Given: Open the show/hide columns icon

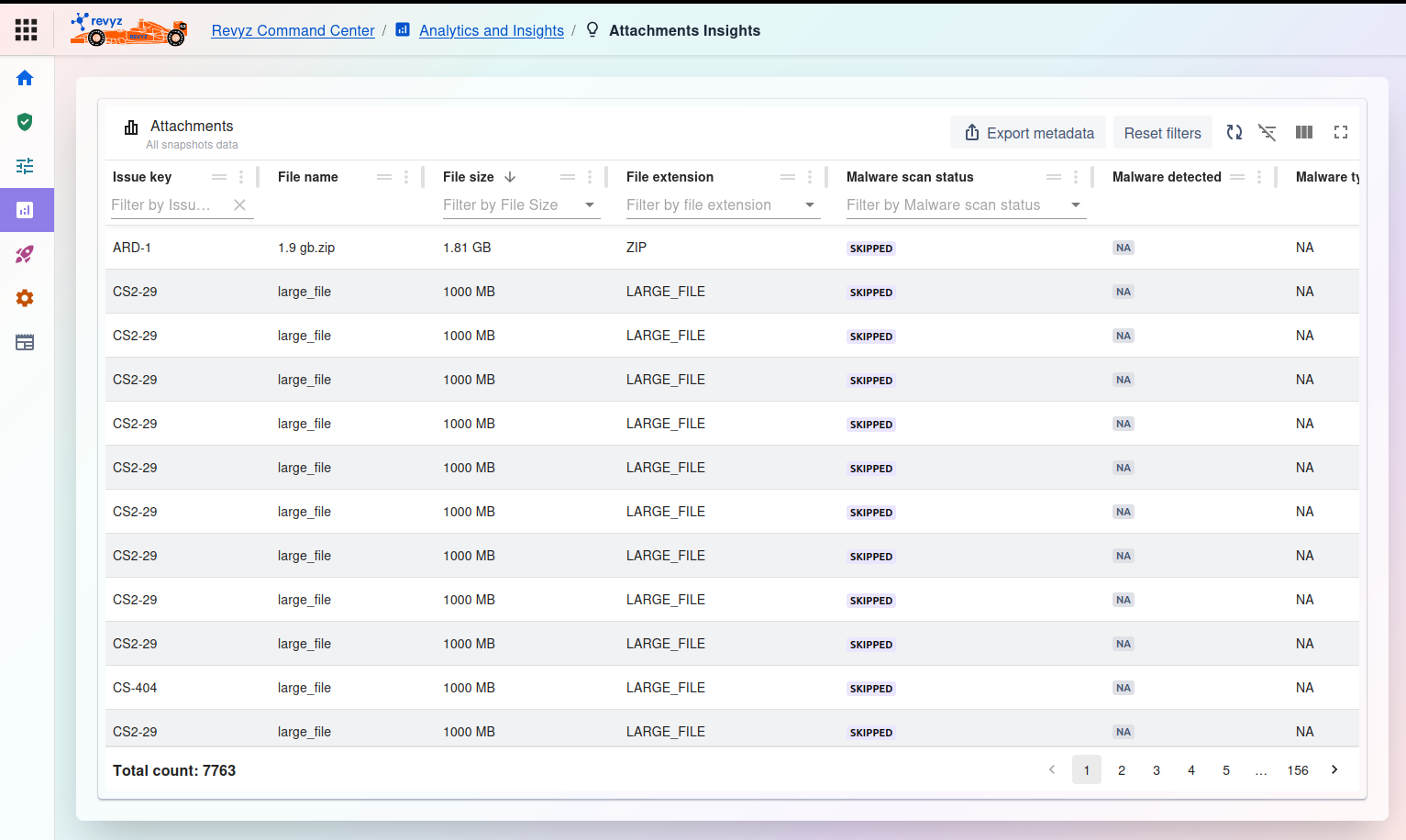Looking at the screenshot, I should (1304, 133).
